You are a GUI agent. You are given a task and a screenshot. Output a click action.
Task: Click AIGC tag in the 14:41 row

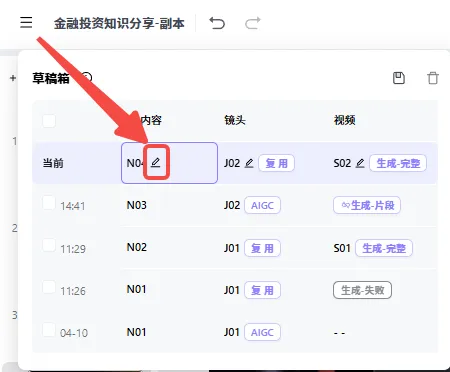pos(262,205)
